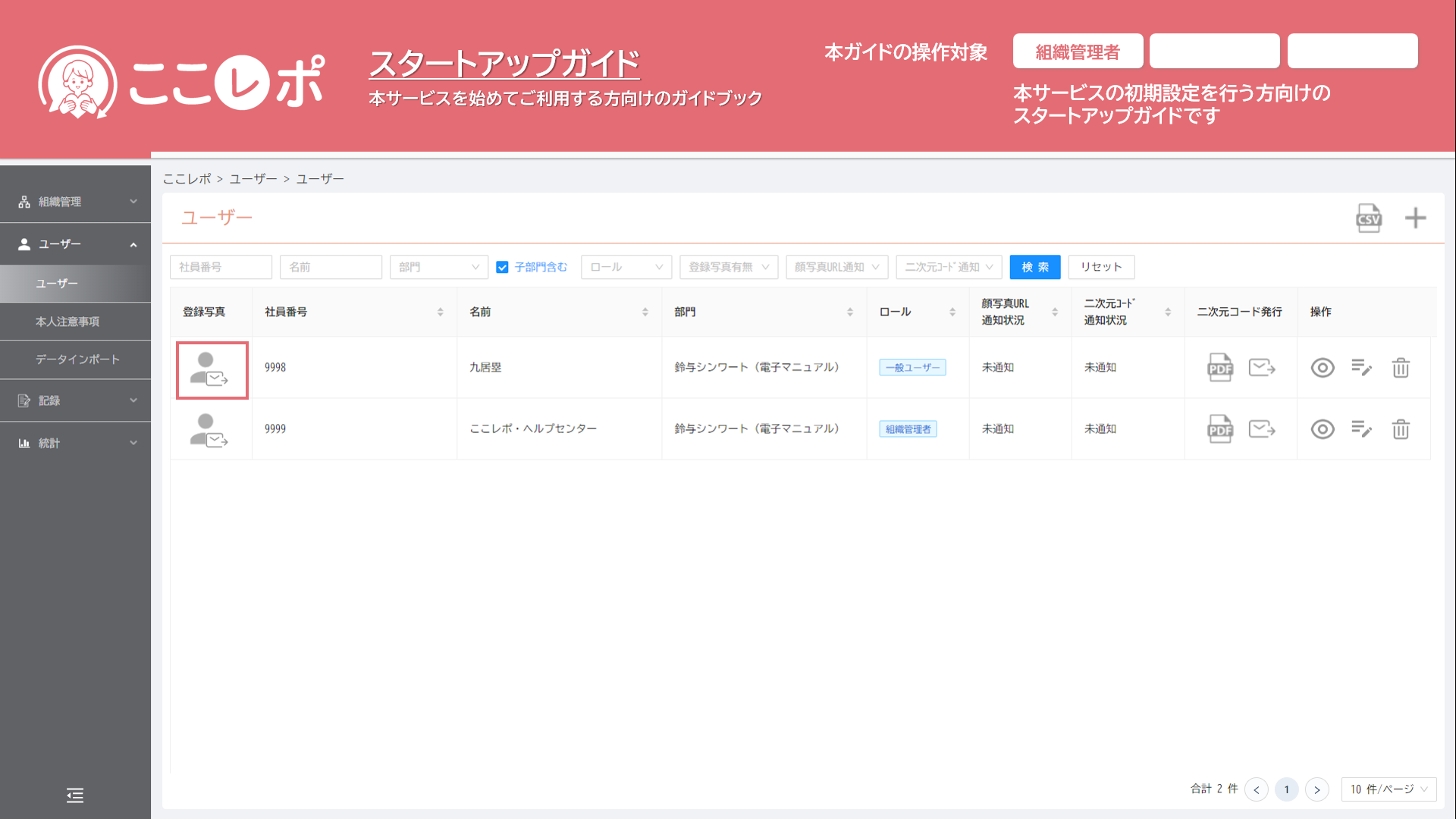Collapse sidebar using bottom menu icon
Viewport: 1456px width, 819px height.
(x=75, y=795)
